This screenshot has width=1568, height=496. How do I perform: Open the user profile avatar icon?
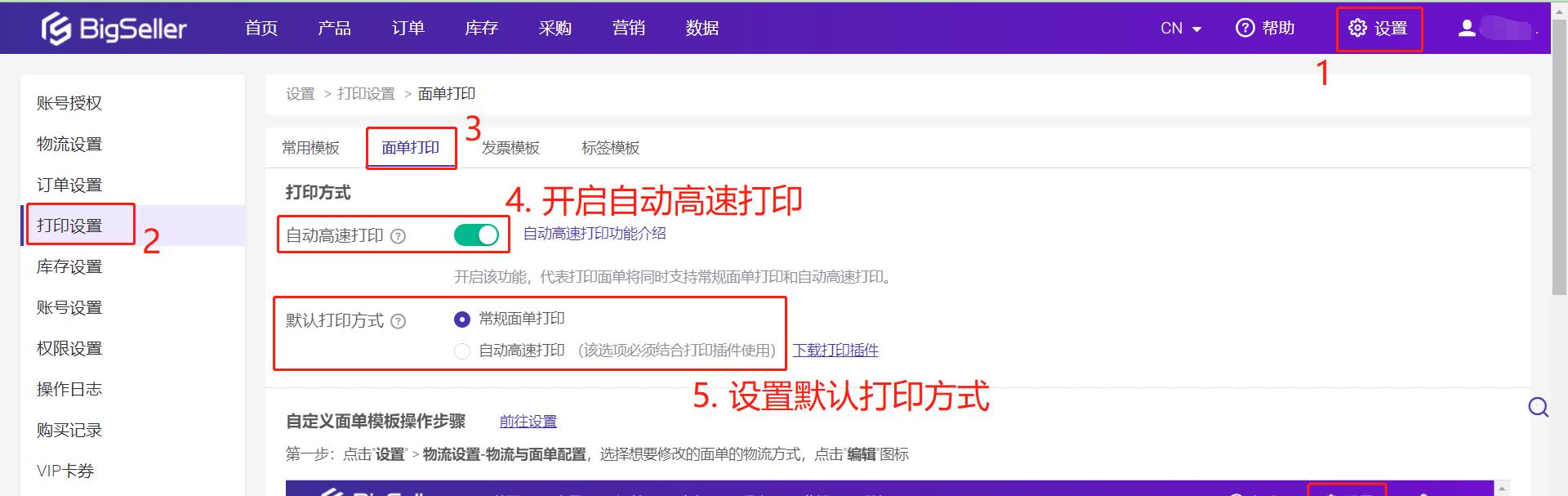[x=1467, y=29]
